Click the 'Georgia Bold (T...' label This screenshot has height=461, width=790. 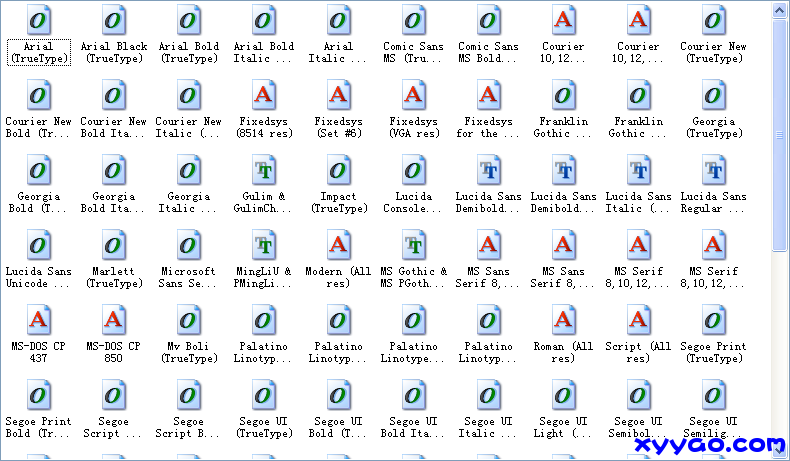(x=38, y=203)
